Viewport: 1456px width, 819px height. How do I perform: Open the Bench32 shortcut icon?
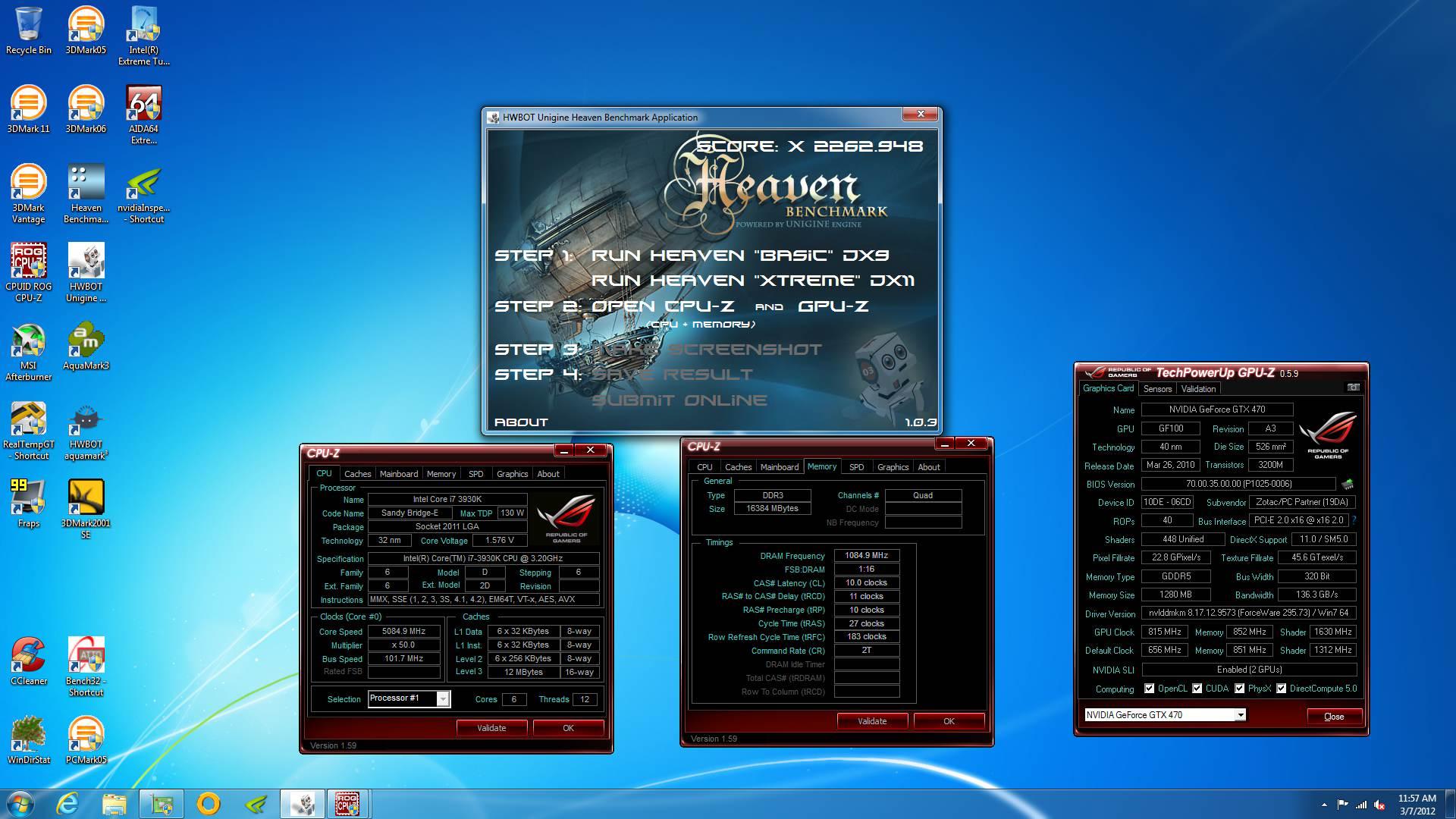(x=86, y=667)
